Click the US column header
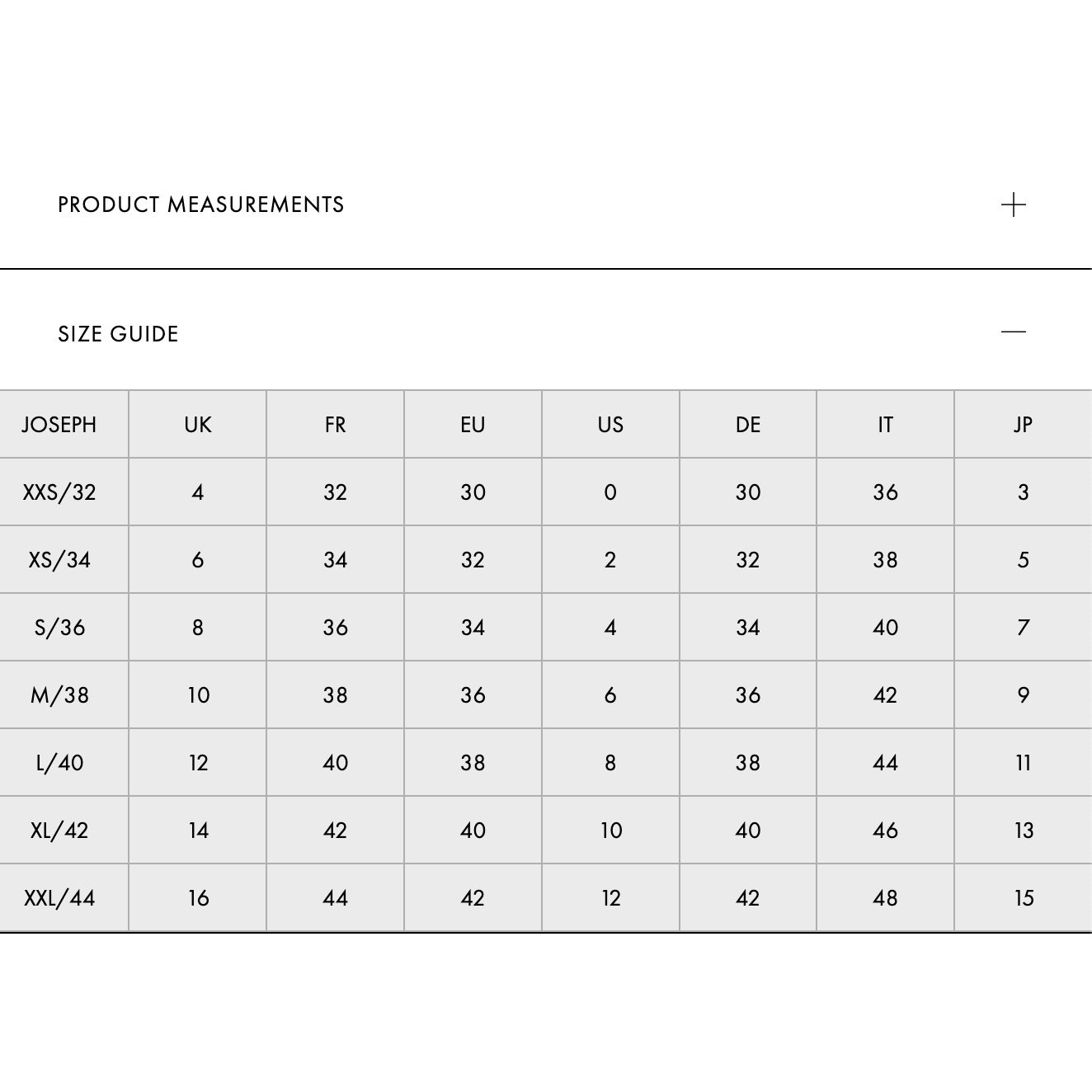 tap(610, 425)
